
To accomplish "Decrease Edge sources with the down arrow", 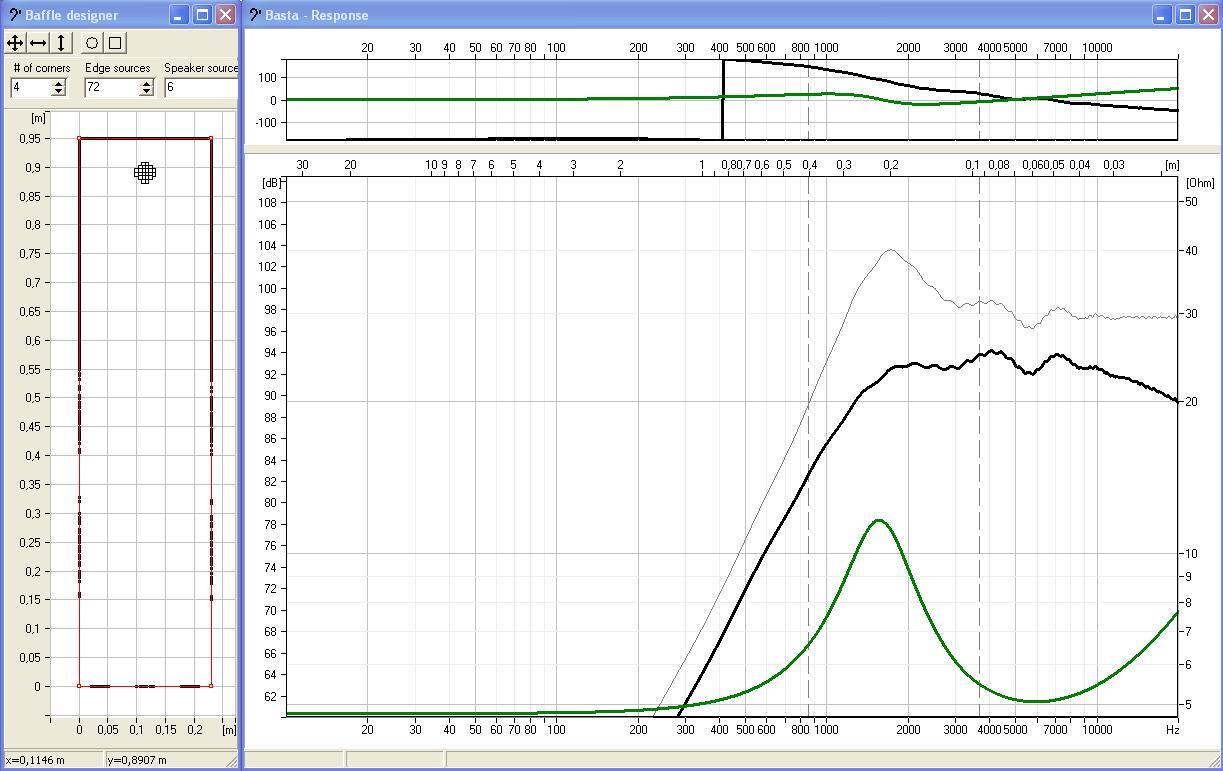I will (x=146, y=91).
